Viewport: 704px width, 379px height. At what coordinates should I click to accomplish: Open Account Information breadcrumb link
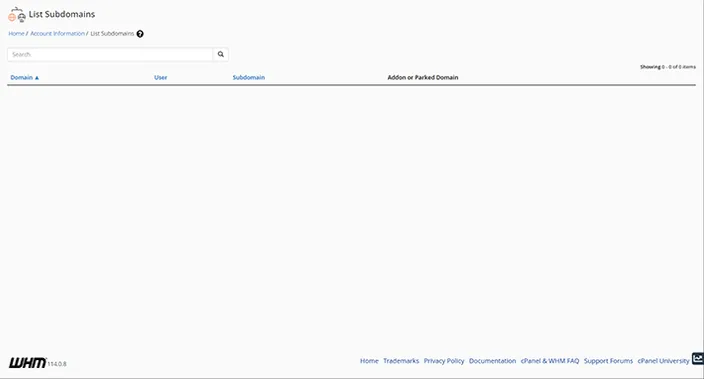pyautogui.click(x=57, y=34)
